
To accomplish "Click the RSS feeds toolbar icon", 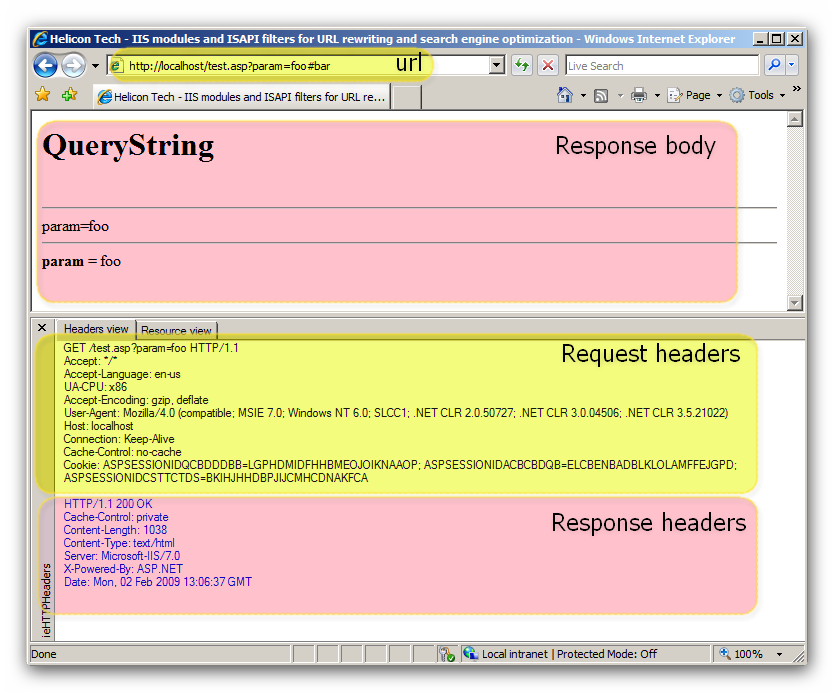I will tap(601, 95).
